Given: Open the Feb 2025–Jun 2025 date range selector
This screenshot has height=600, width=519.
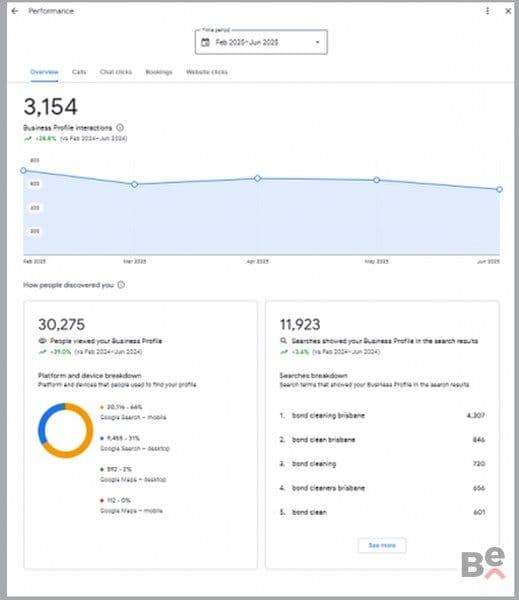Looking at the screenshot, I should 261,42.
